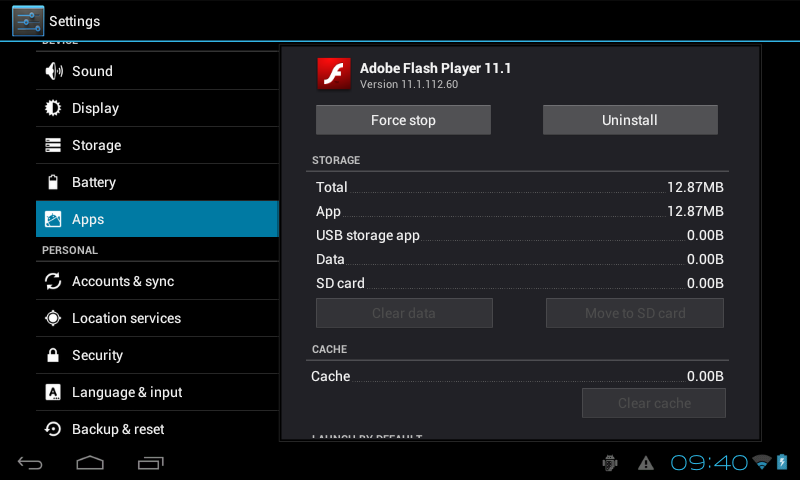The height and width of the screenshot is (480, 800).
Task: Open Language & input settings
Action: point(157,392)
